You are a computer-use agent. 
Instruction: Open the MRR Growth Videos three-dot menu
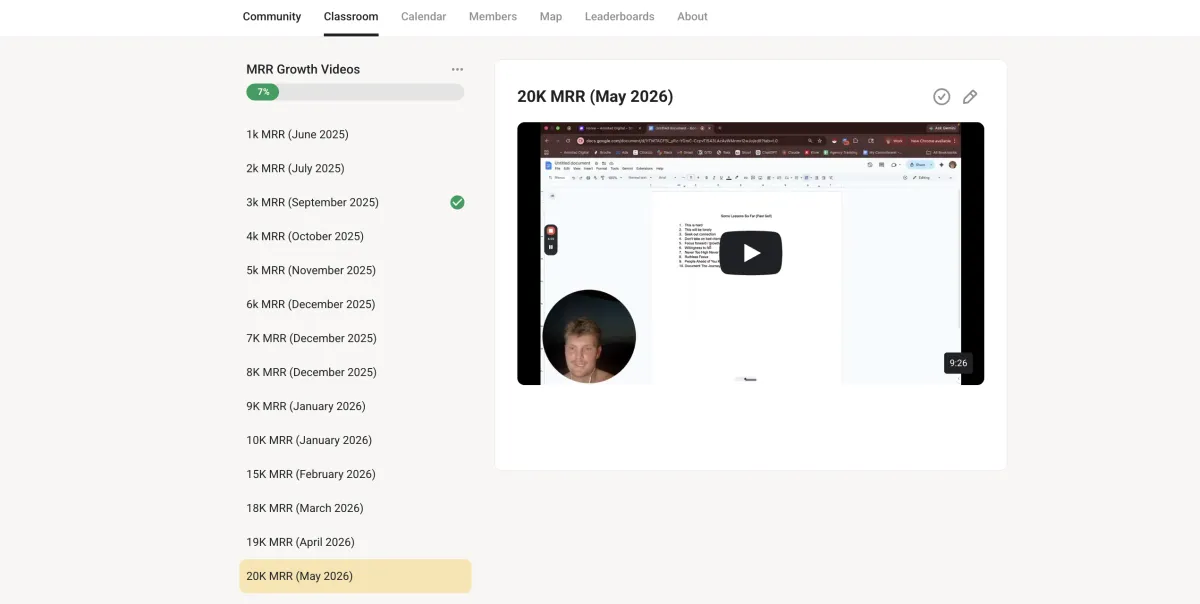(x=457, y=69)
